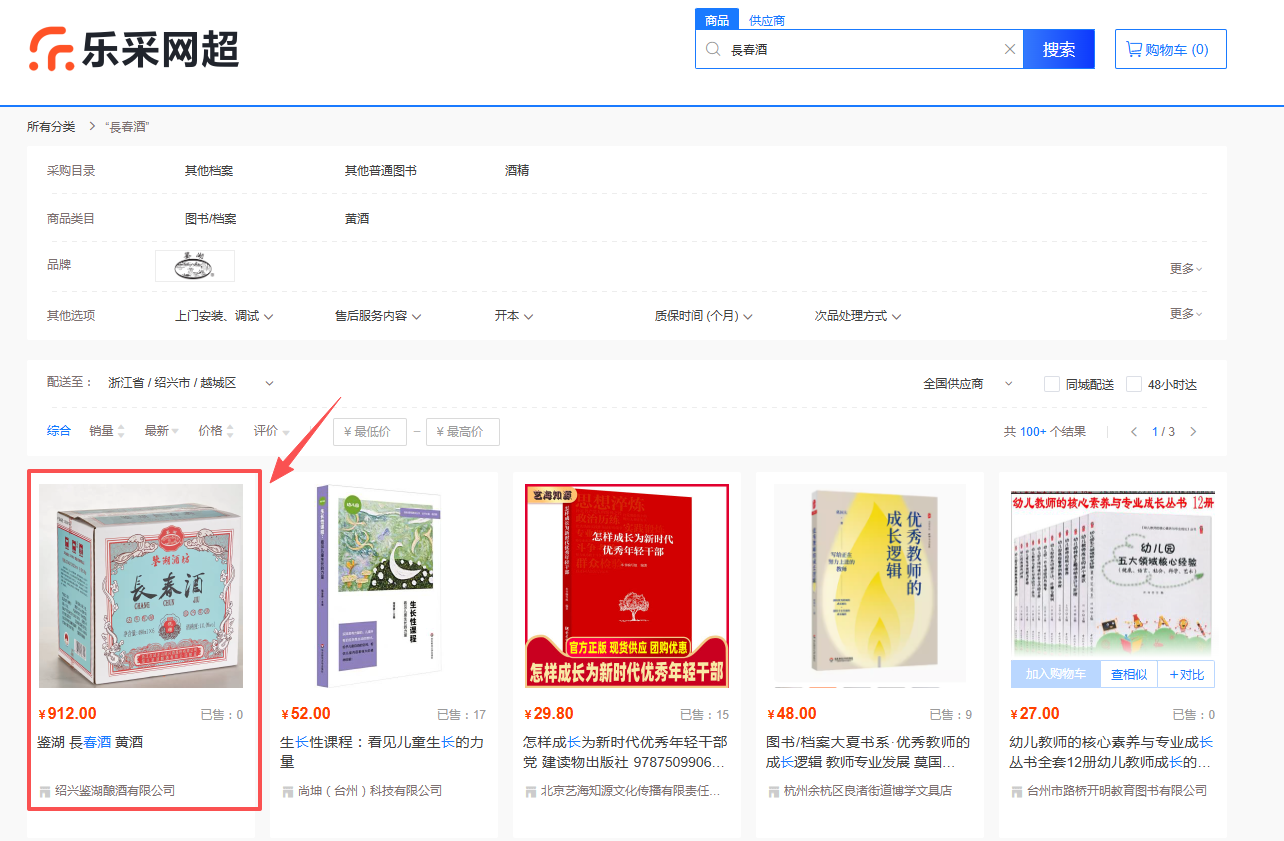Click the 乐采网超 logo
This screenshot has width=1284, height=841.
click(x=133, y=50)
